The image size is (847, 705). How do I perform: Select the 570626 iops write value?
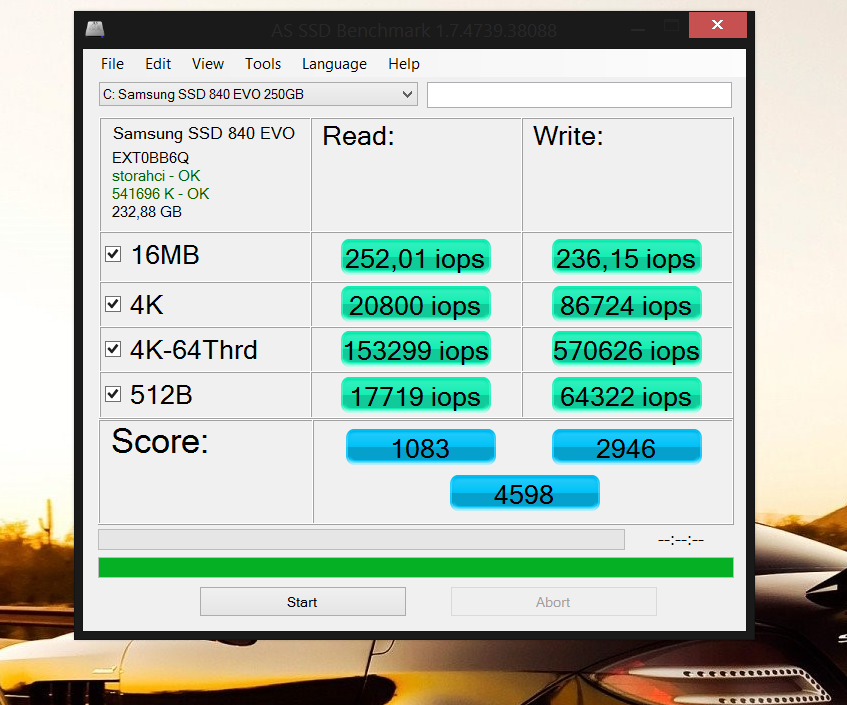627,349
